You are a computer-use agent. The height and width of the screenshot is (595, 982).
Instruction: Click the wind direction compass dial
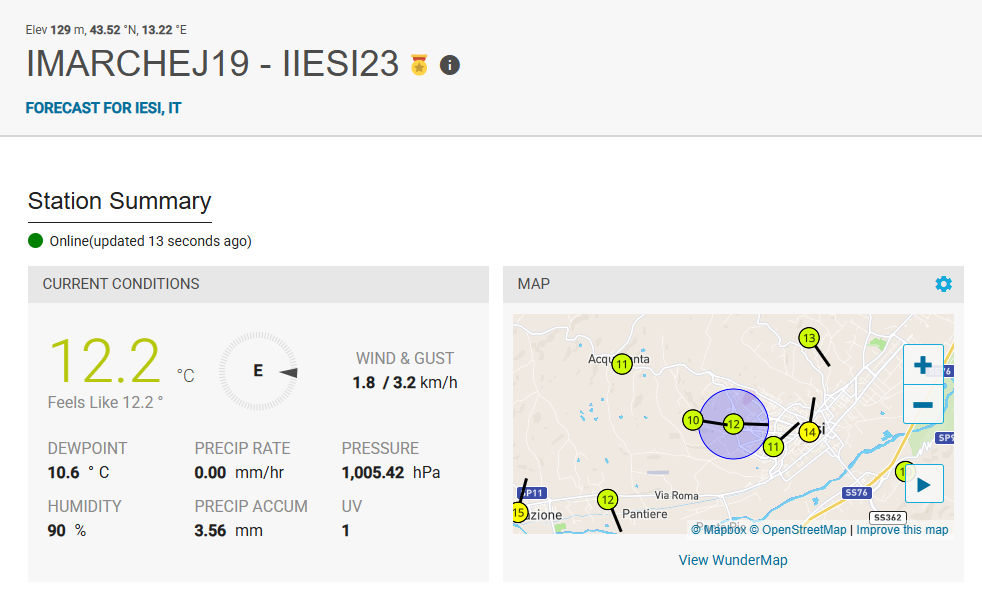point(258,371)
